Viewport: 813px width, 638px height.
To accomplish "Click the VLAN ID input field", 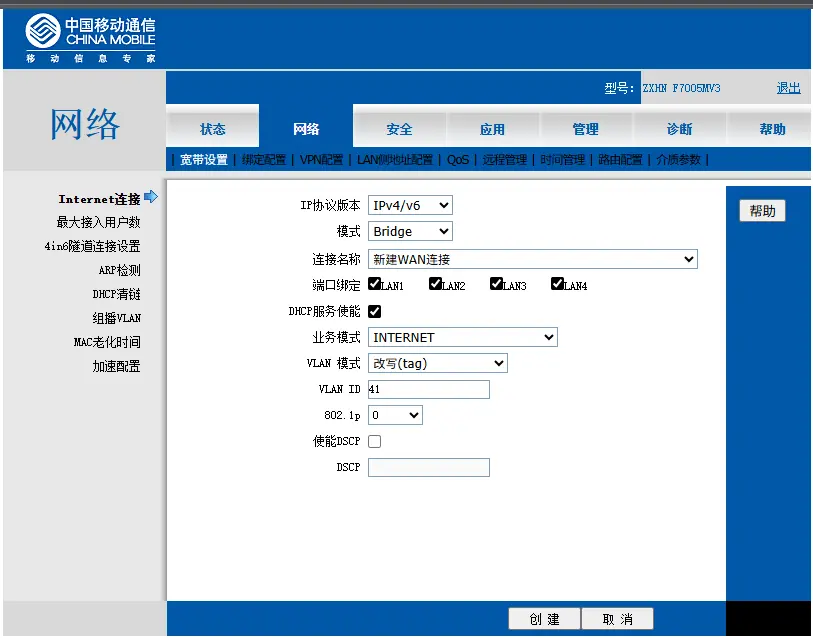I will coord(428,389).
